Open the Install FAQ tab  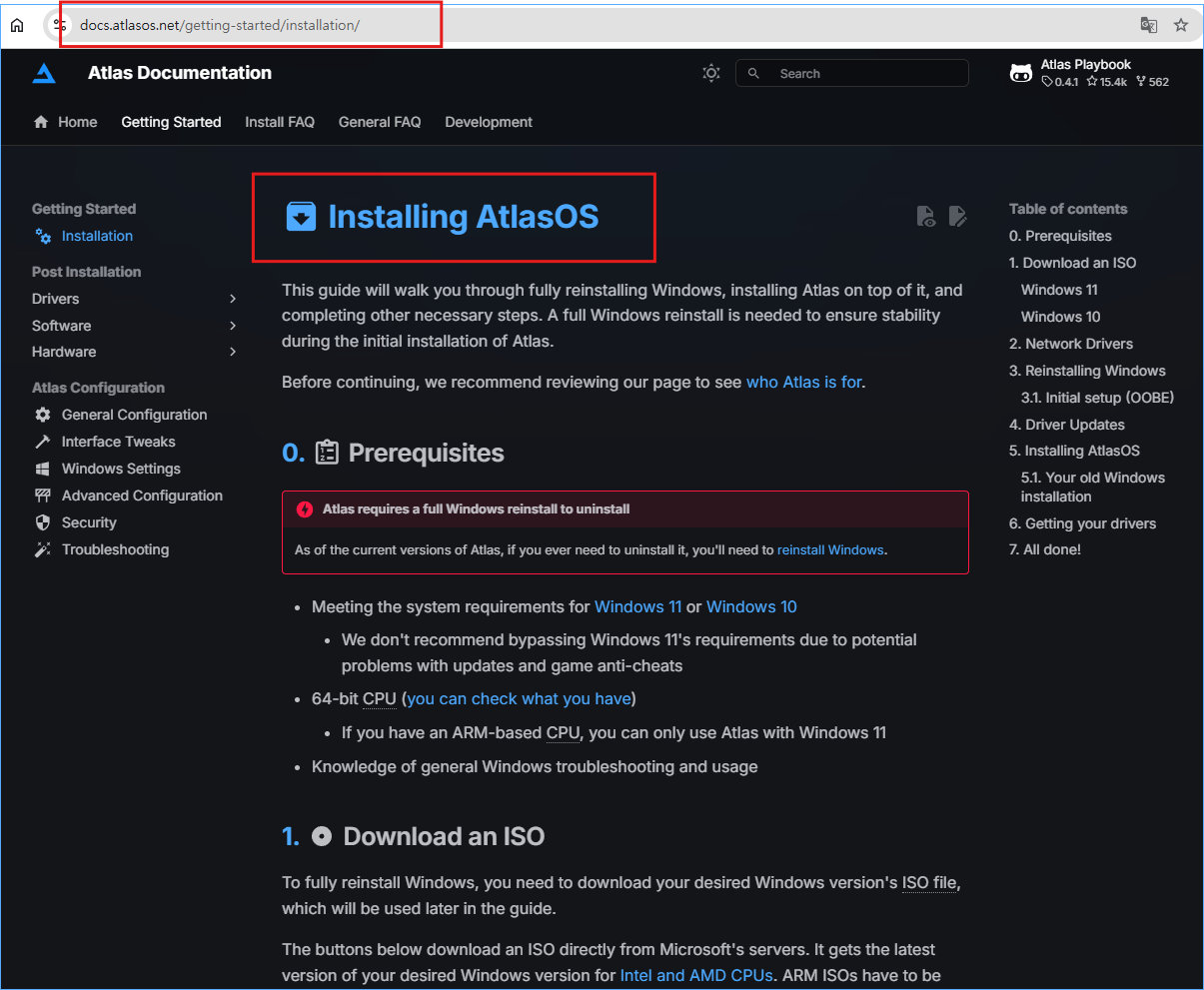[280, 122]
